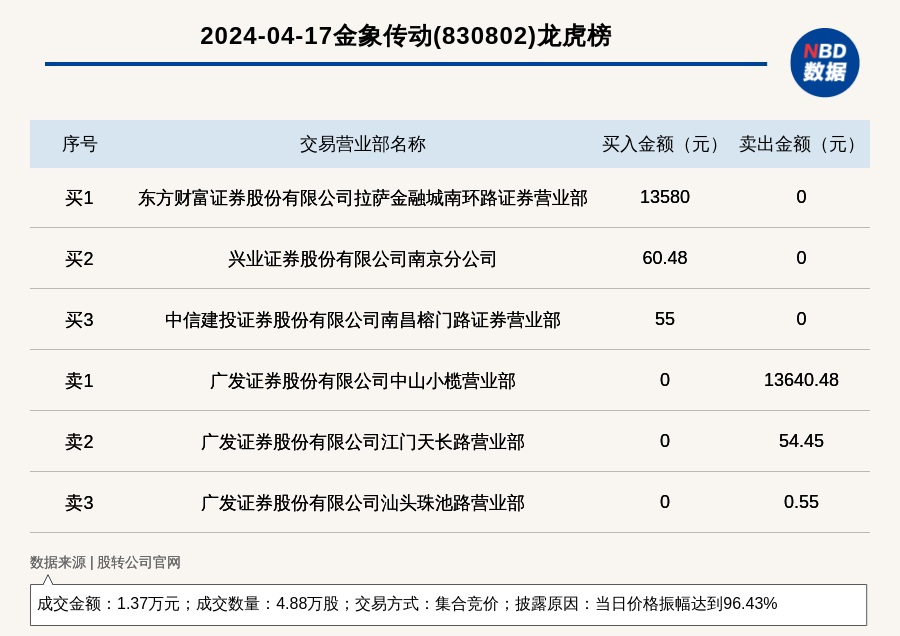Screen dimensions: 900x636
Task: Click the 数据来源 | 股转公司官网 source note
Action: point(106,563)
